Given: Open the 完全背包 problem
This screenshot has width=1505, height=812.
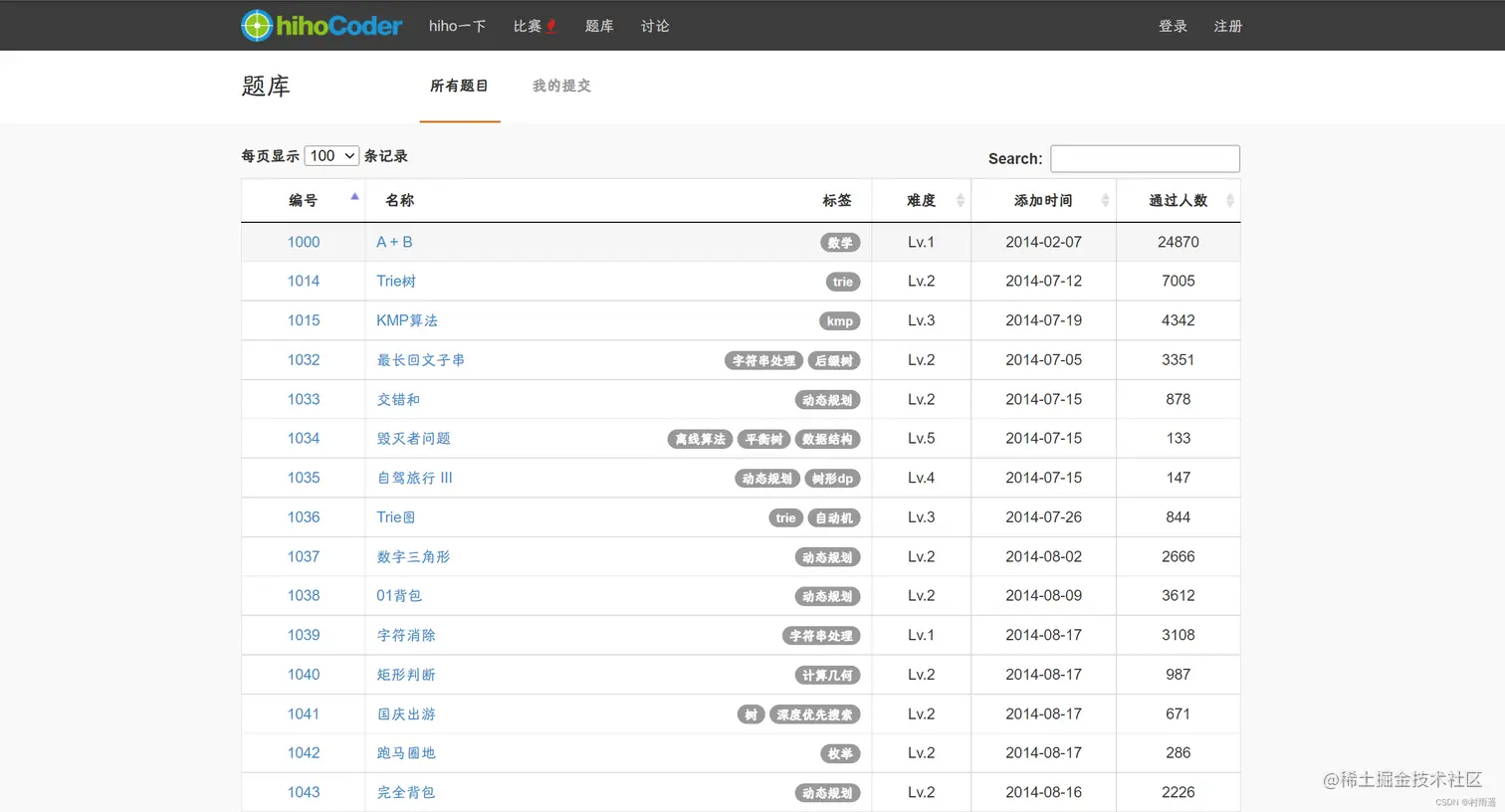Looking at the screenshot, I should tap(406, 792).
